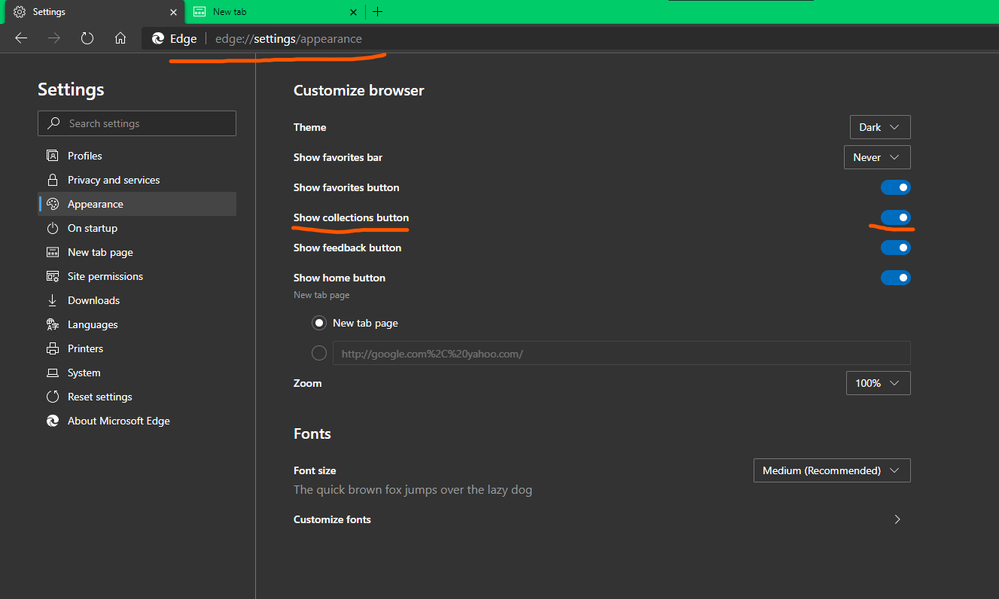This screenshot has width=999, height=599.
Task: Click the New tab page sidebar icon
Action: coord(53,252)
